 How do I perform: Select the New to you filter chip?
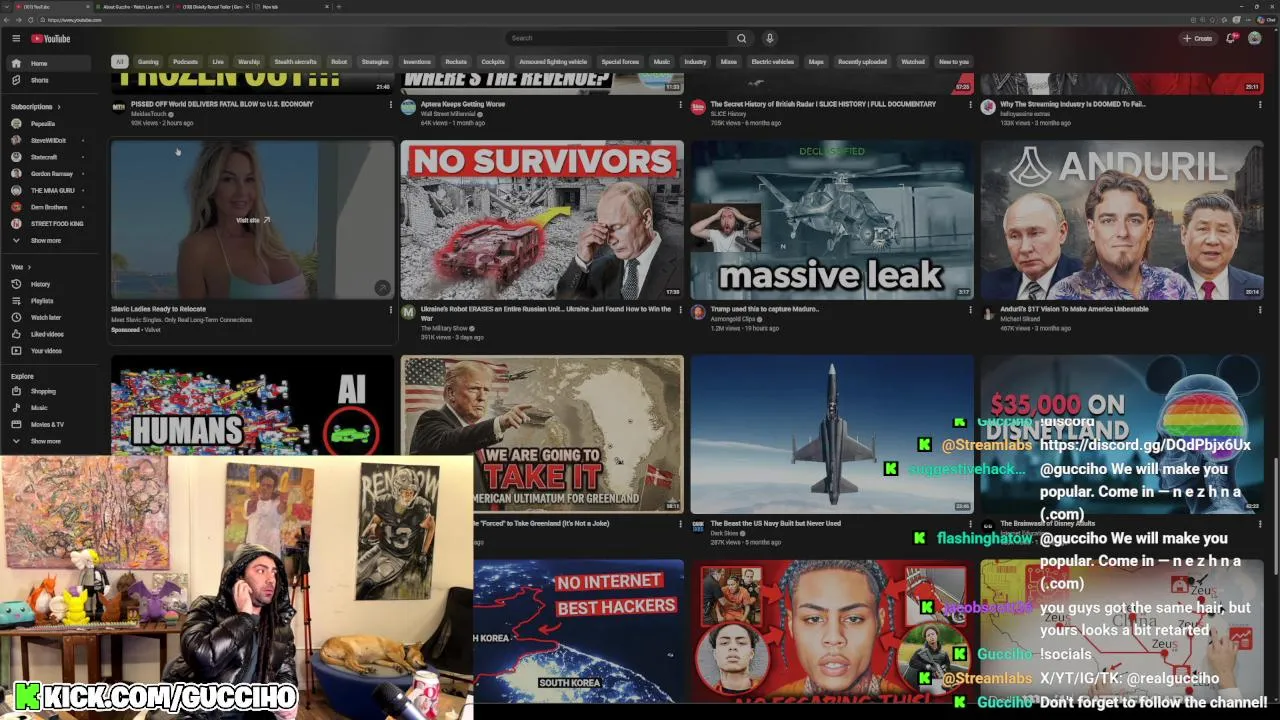click(x=954, y=62)
